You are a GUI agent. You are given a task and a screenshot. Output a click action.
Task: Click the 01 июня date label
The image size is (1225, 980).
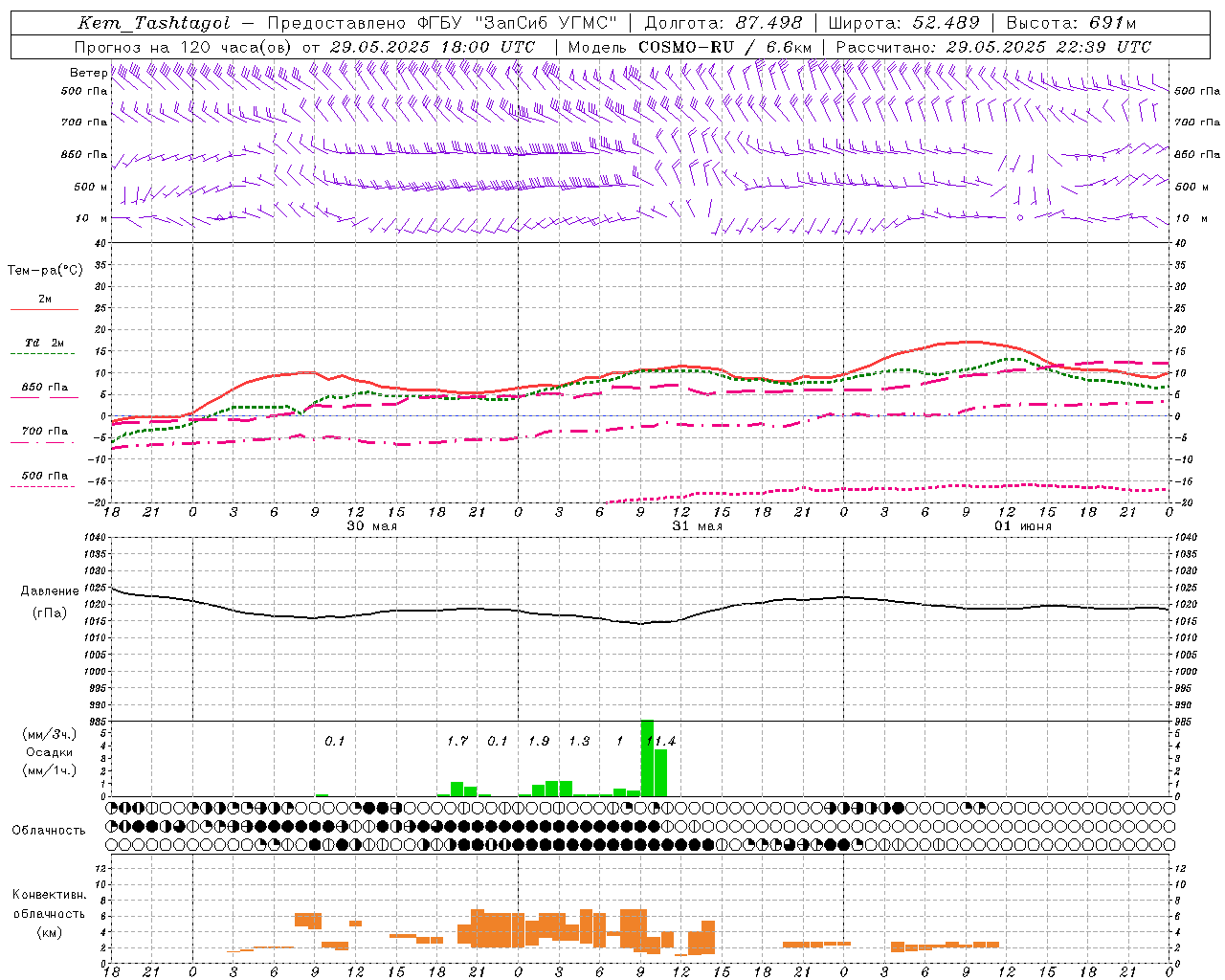pyautogui.click(x=1023, y=526)
